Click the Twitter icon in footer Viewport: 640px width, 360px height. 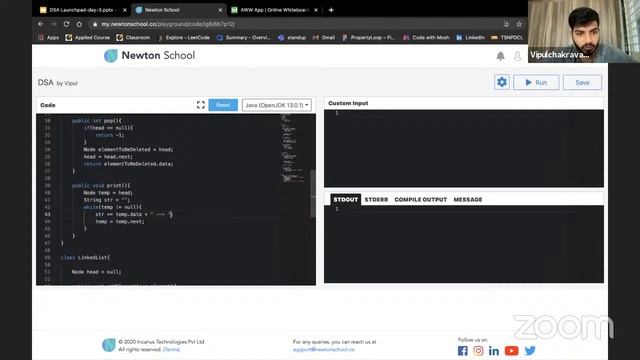530,351
